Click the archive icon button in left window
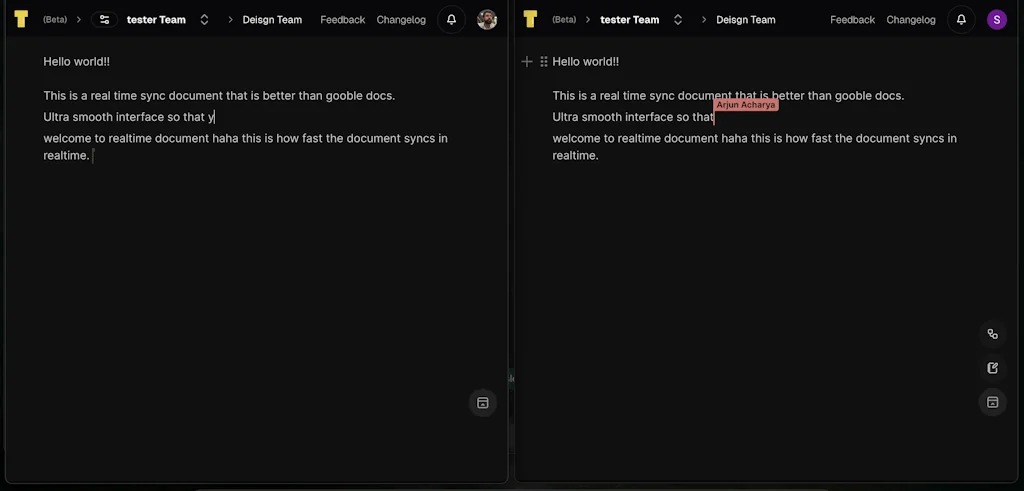Viewport: 1024px width, 491px height. coord(483,403)
